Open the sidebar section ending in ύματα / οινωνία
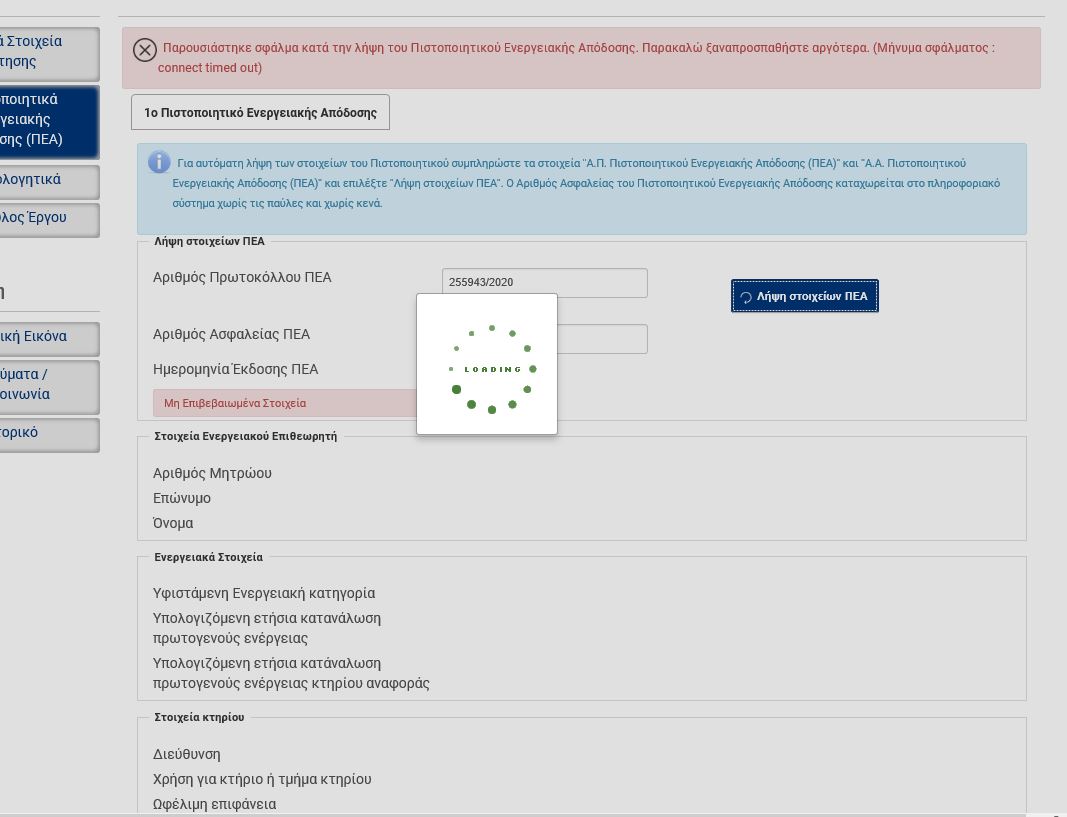Image resolution: width=1067 pixels, height=817 pixels. click(x=50, y=386)
